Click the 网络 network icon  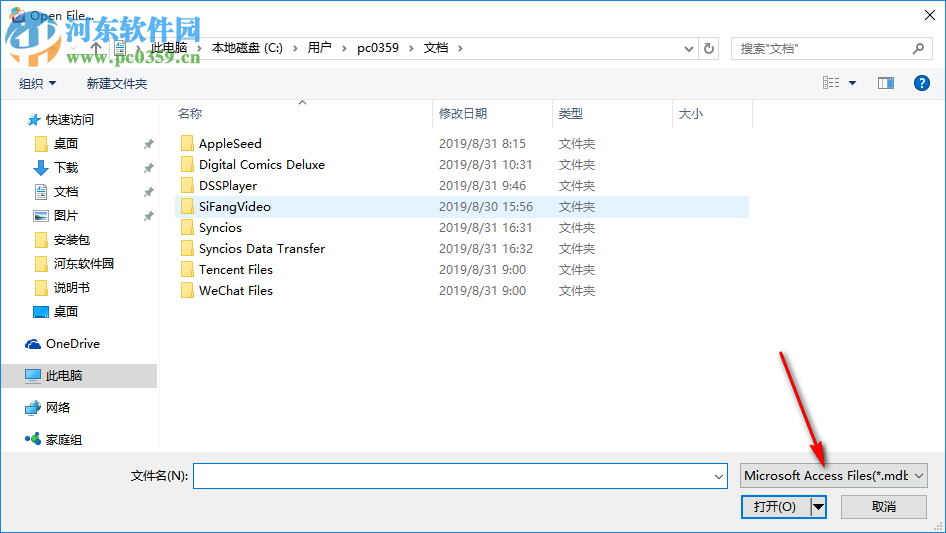[x=33, y=408]
